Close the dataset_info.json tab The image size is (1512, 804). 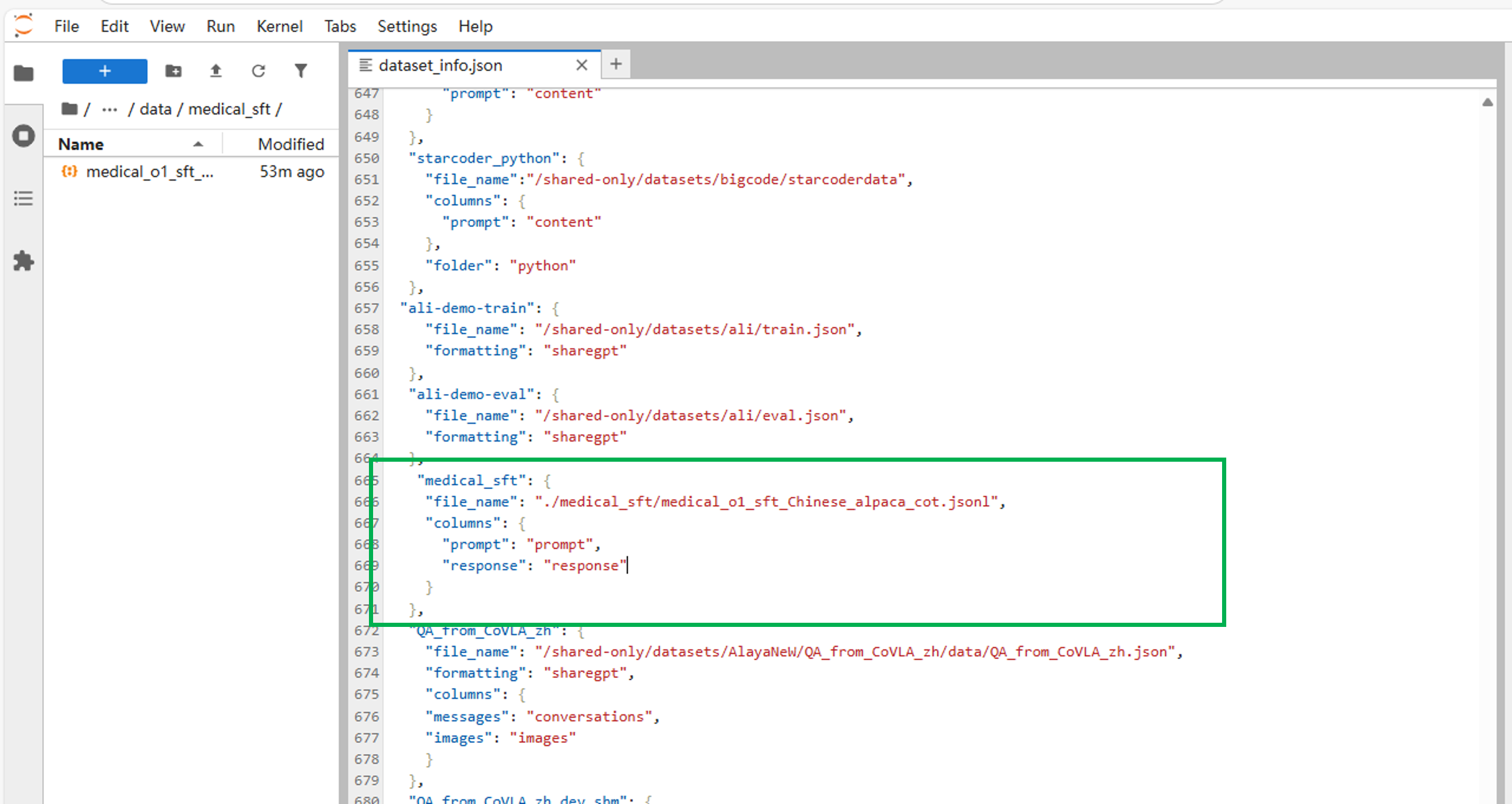582,65
